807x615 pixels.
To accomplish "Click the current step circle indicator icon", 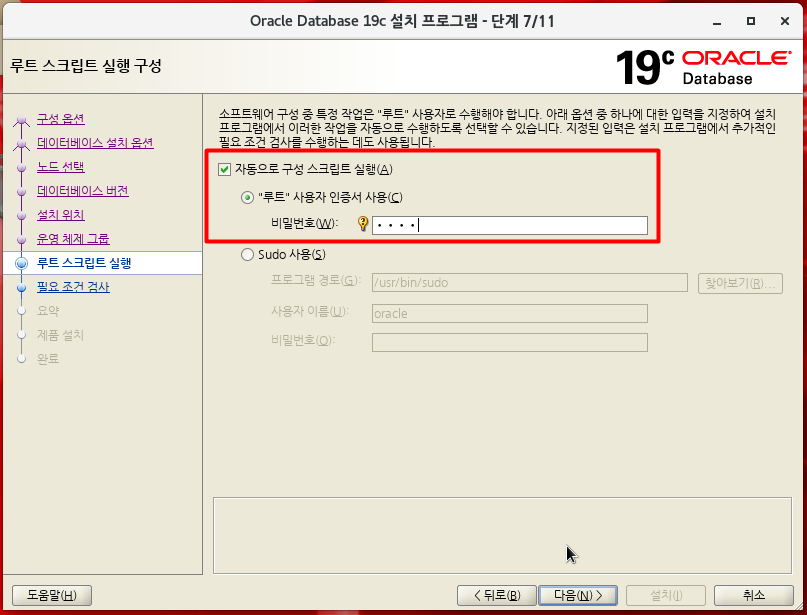I will 22,263.
